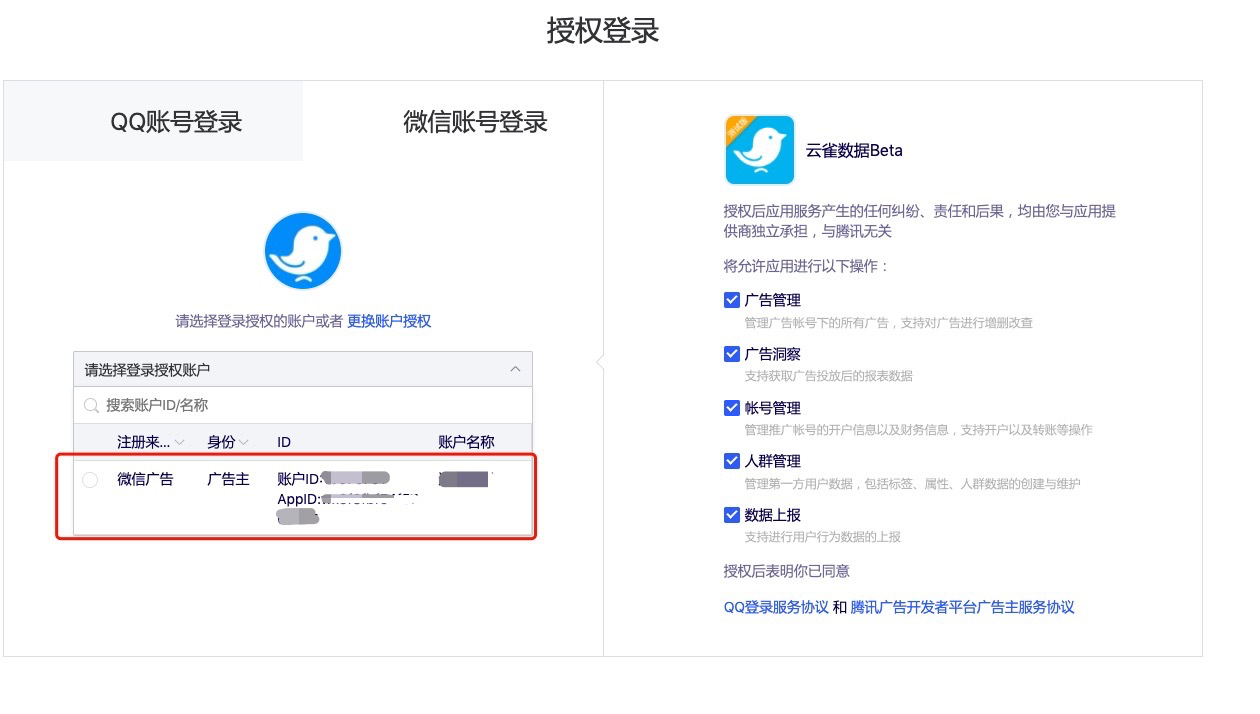Focus the 搜索账户ID/名称 search field

(x=303, y=405)
